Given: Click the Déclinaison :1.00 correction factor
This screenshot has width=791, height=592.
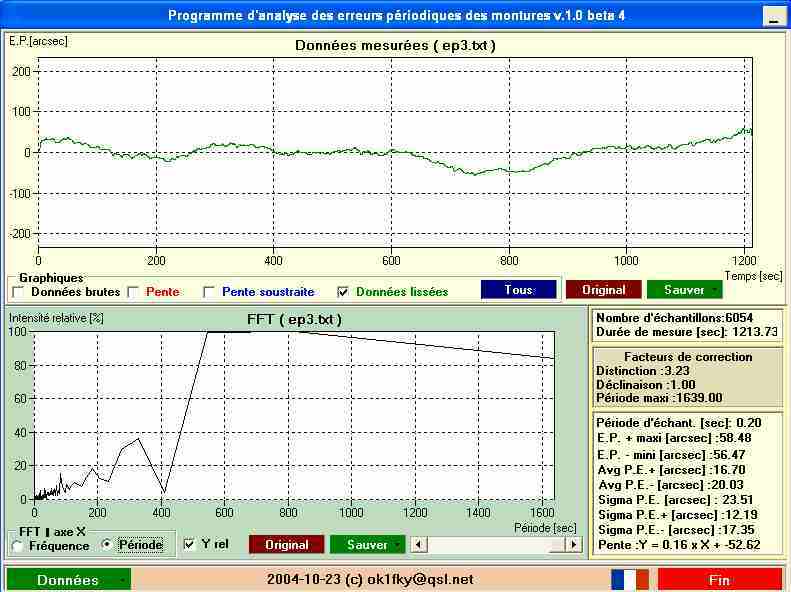Looking at the screenshot, I should 645,385.
